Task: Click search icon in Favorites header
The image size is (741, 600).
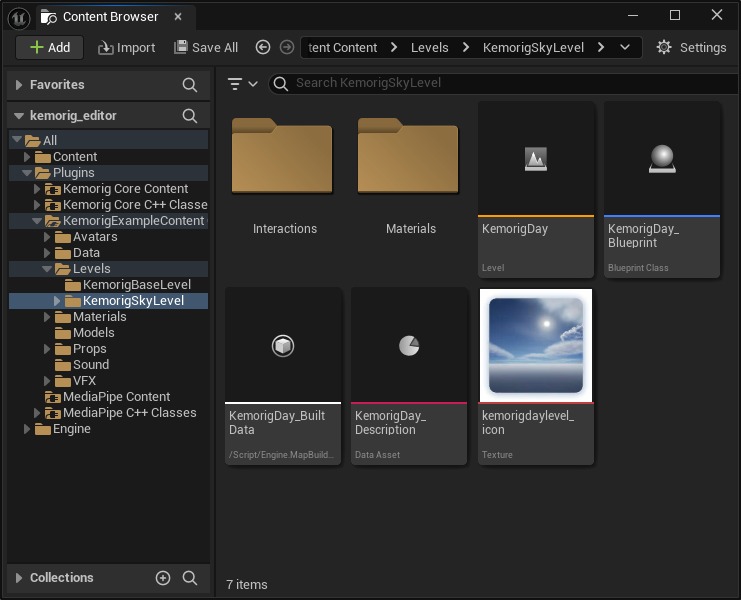Action: (190, 85)
